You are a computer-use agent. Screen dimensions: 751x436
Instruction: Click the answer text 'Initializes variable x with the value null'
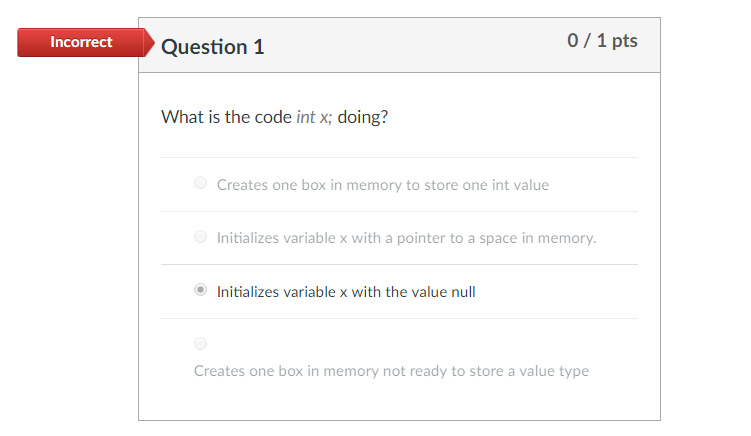[x=346, y=292]
